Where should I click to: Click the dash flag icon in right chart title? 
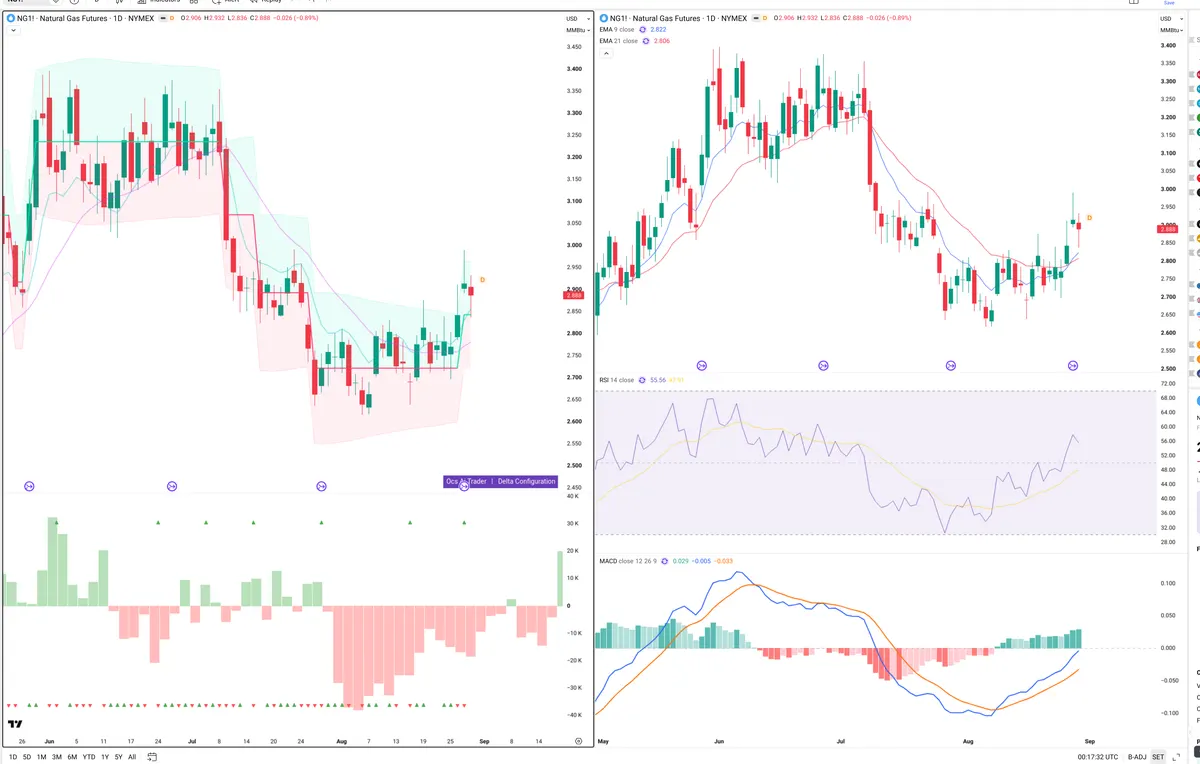click(x=754, y=18)
